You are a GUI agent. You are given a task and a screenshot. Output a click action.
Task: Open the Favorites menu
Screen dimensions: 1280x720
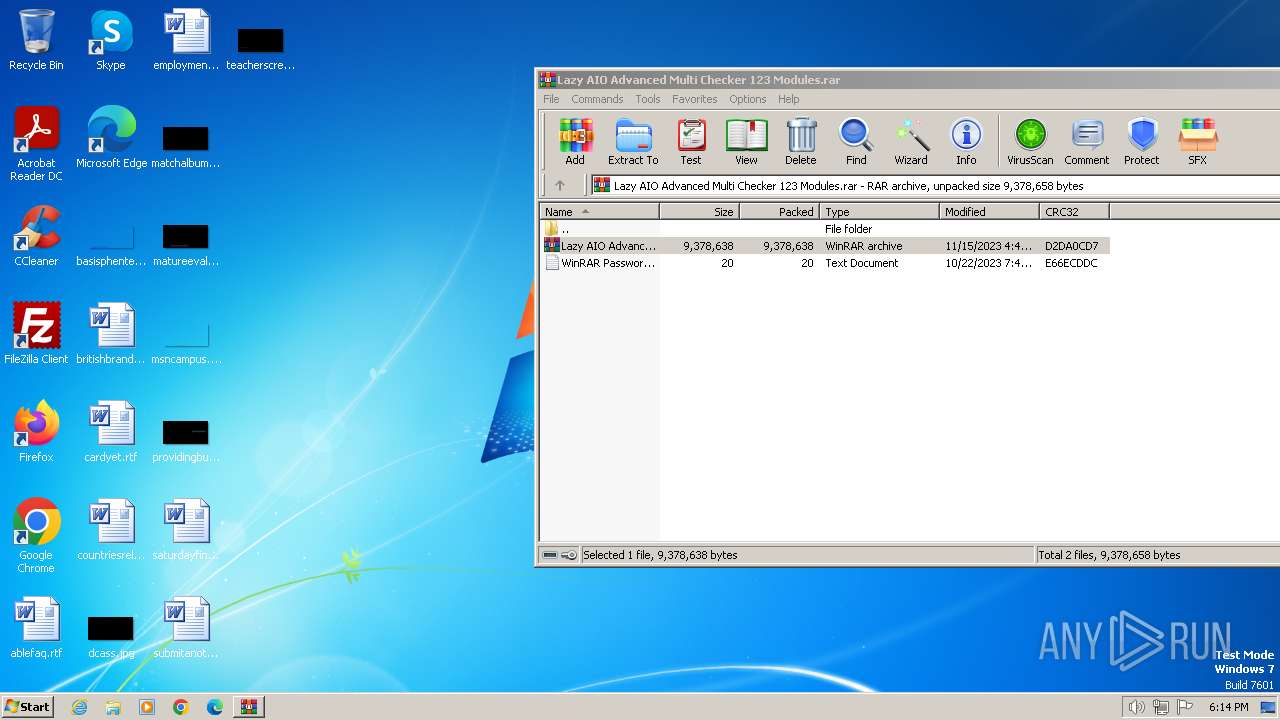tap(694, 99)
